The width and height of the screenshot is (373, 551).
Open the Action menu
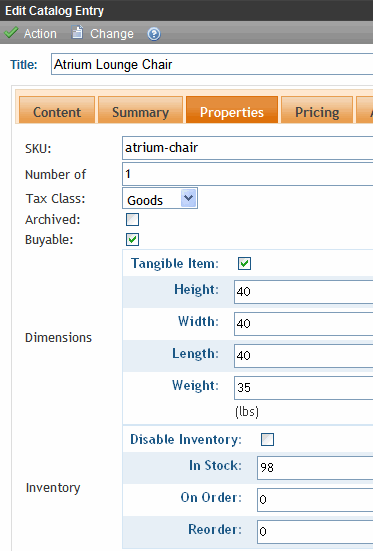tap(40, 34)
